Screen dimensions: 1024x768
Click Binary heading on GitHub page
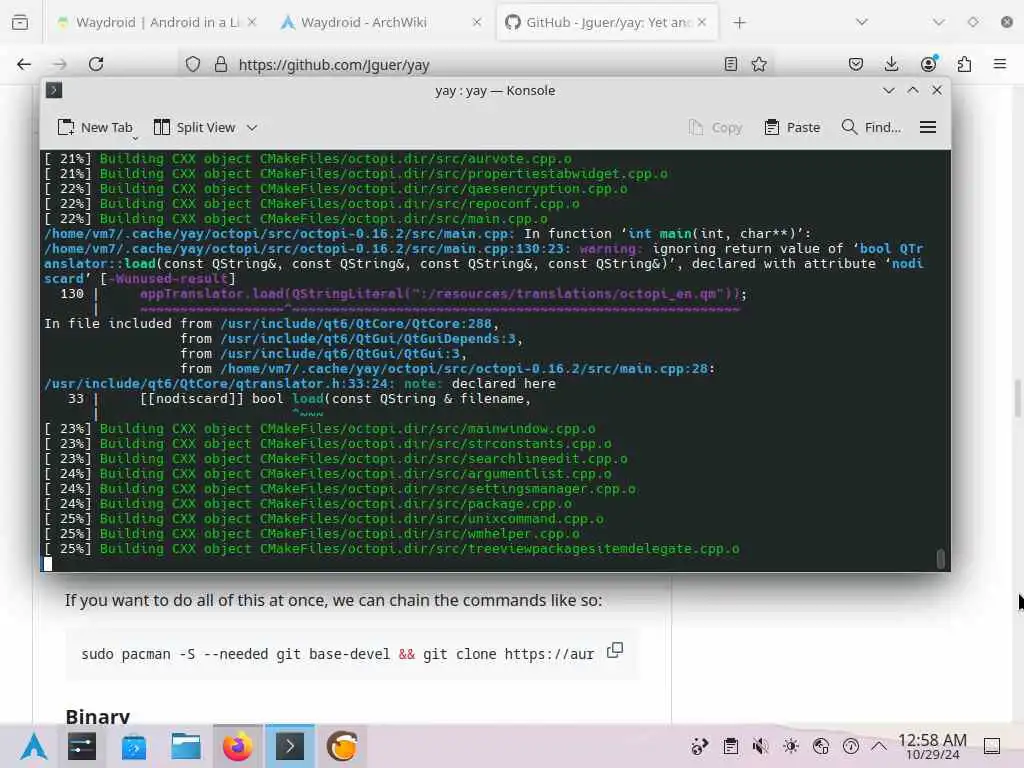click(x=97, y=716)
